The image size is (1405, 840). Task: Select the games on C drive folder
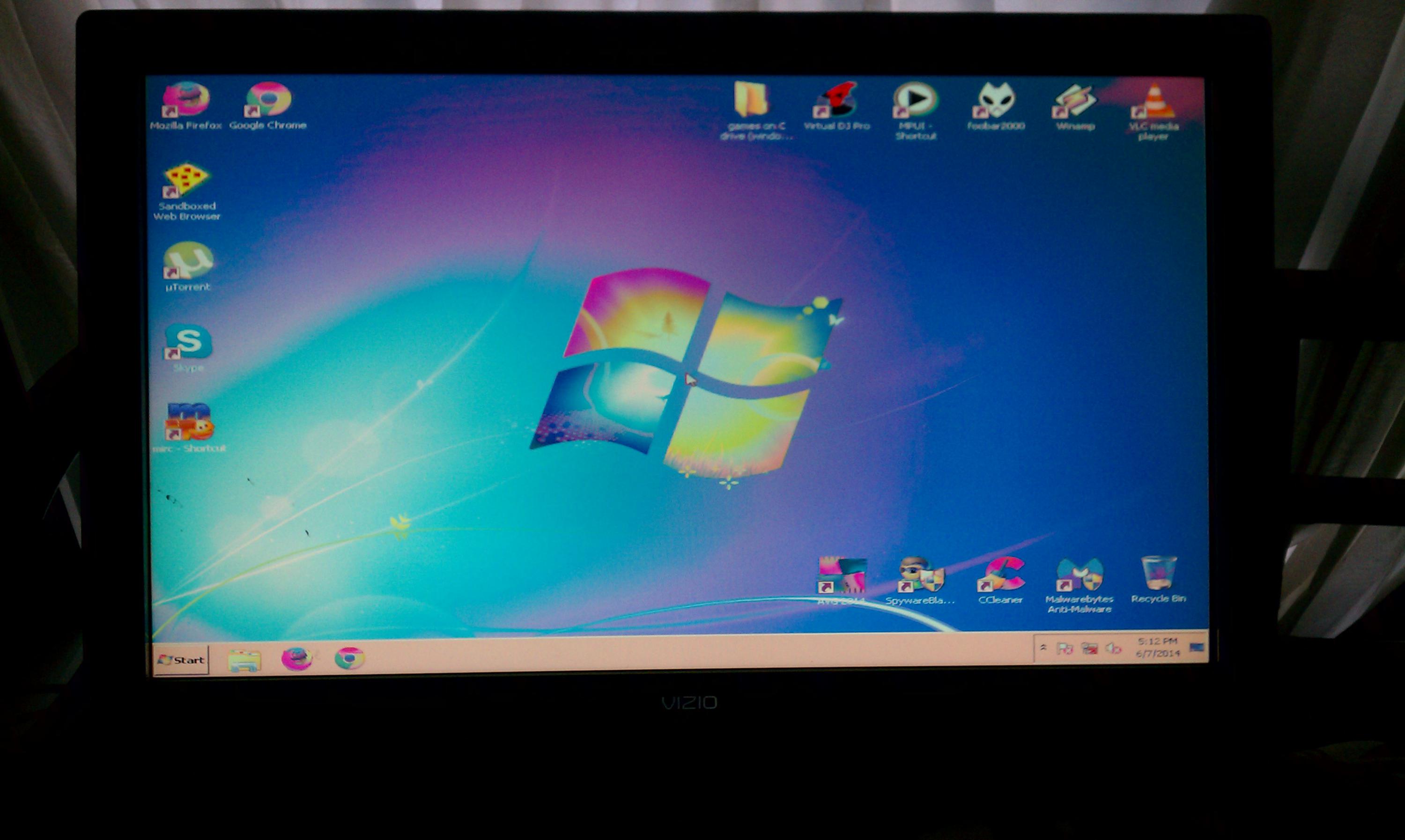coord(752,101)
